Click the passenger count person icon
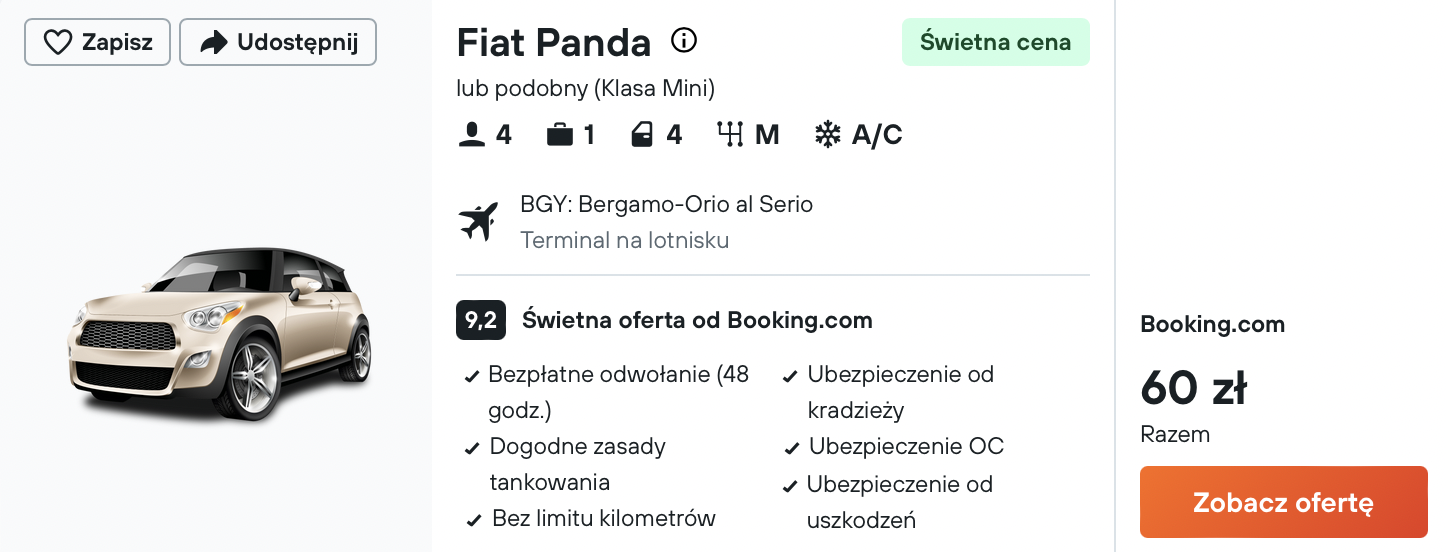The image size is (1446, 552). click(471, 135)
